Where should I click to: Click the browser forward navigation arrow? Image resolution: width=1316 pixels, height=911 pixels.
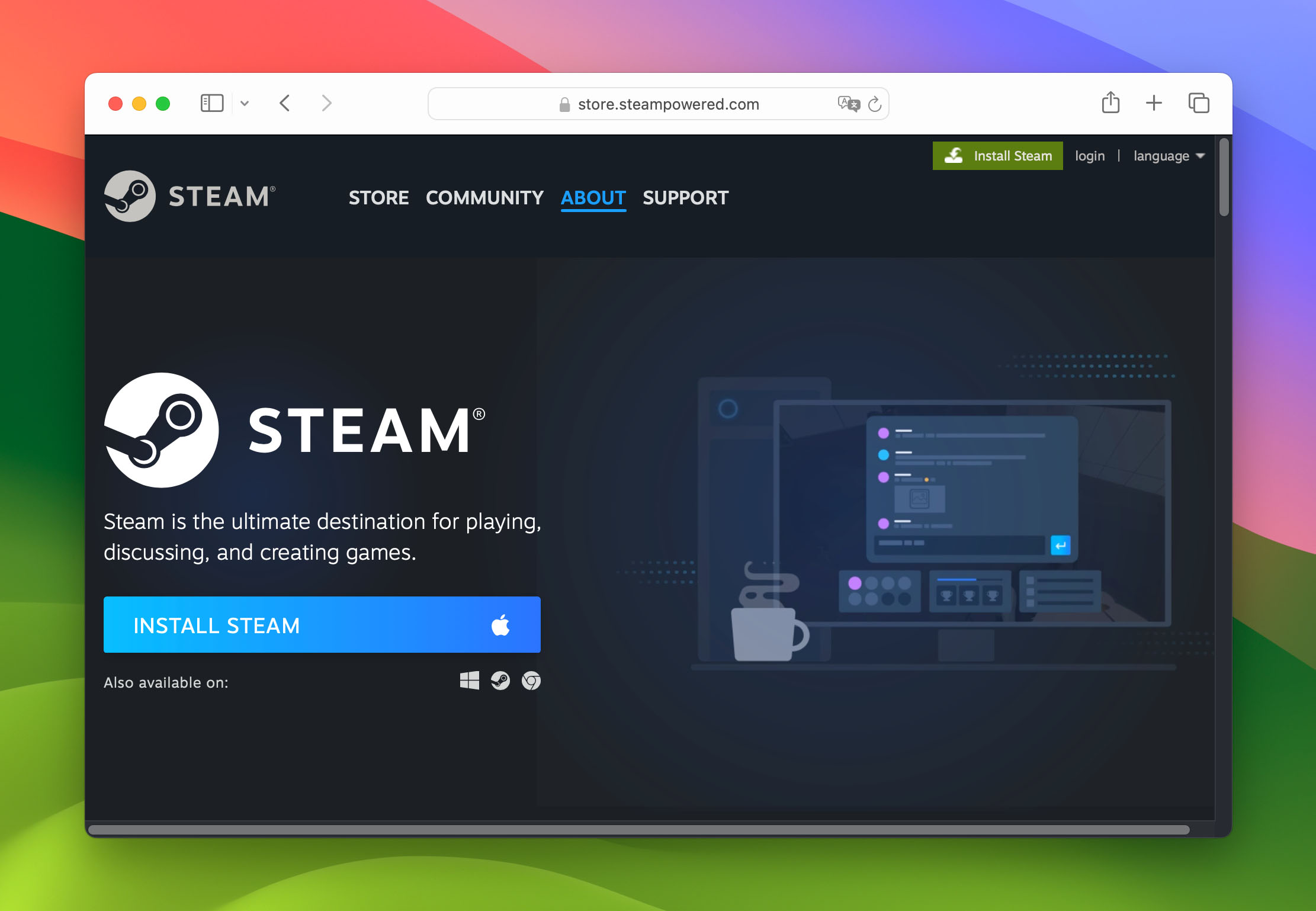click(328, 103)
